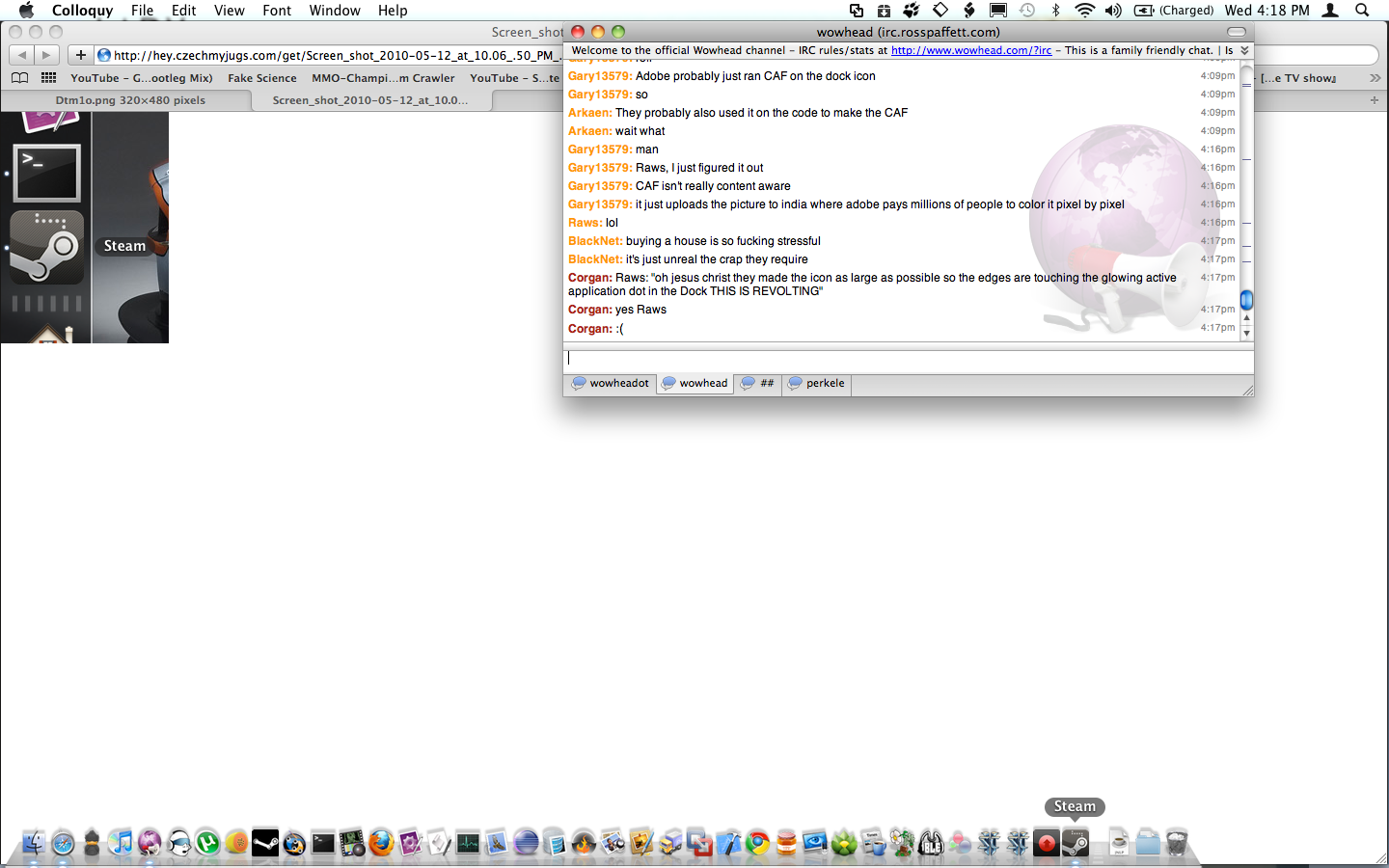Screen dimensions: 1389x868
Task: Open Google Chrome in the Dock
Action: pos(757,843)
